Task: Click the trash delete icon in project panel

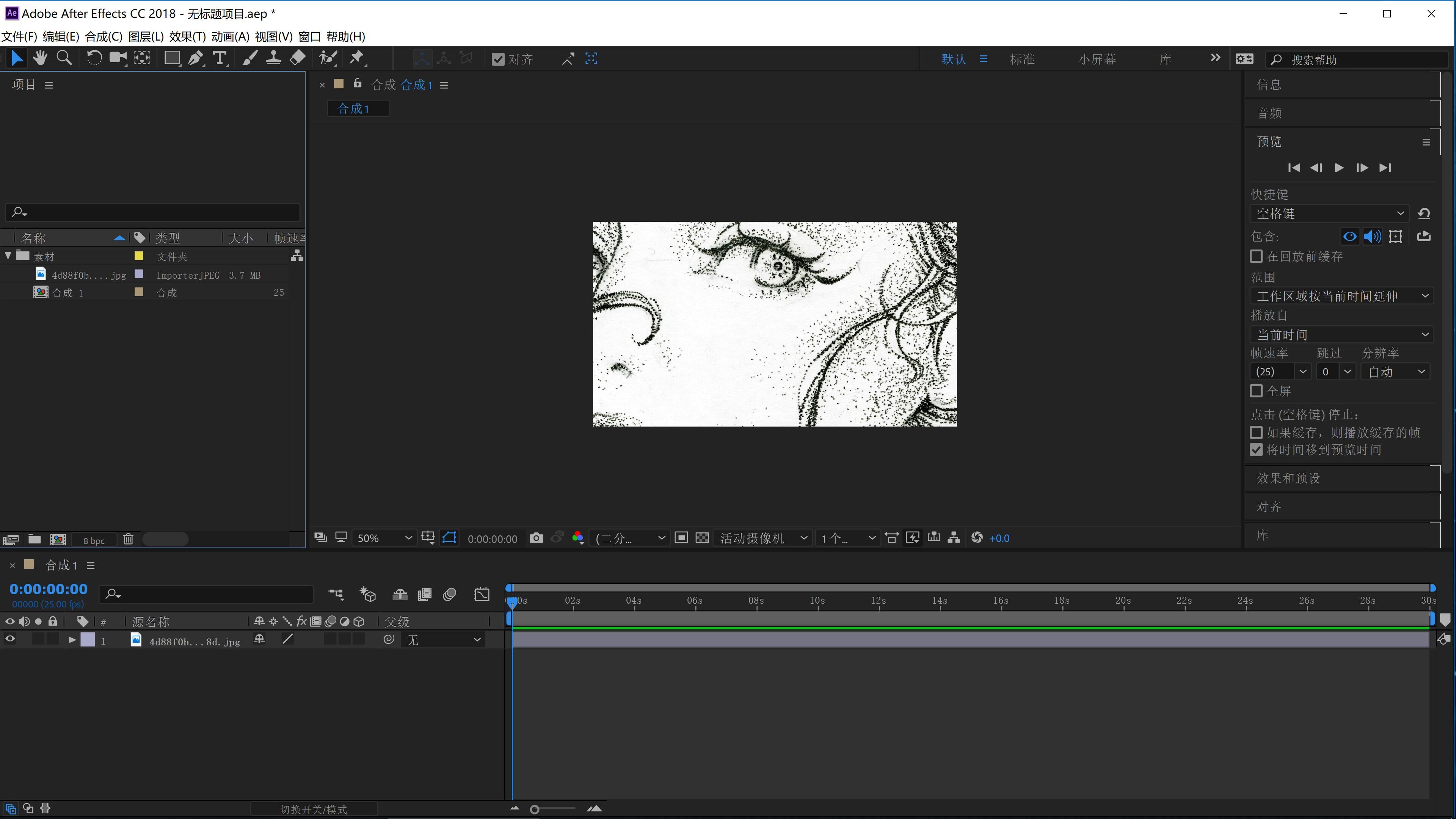Action: (x=128, y=539)
